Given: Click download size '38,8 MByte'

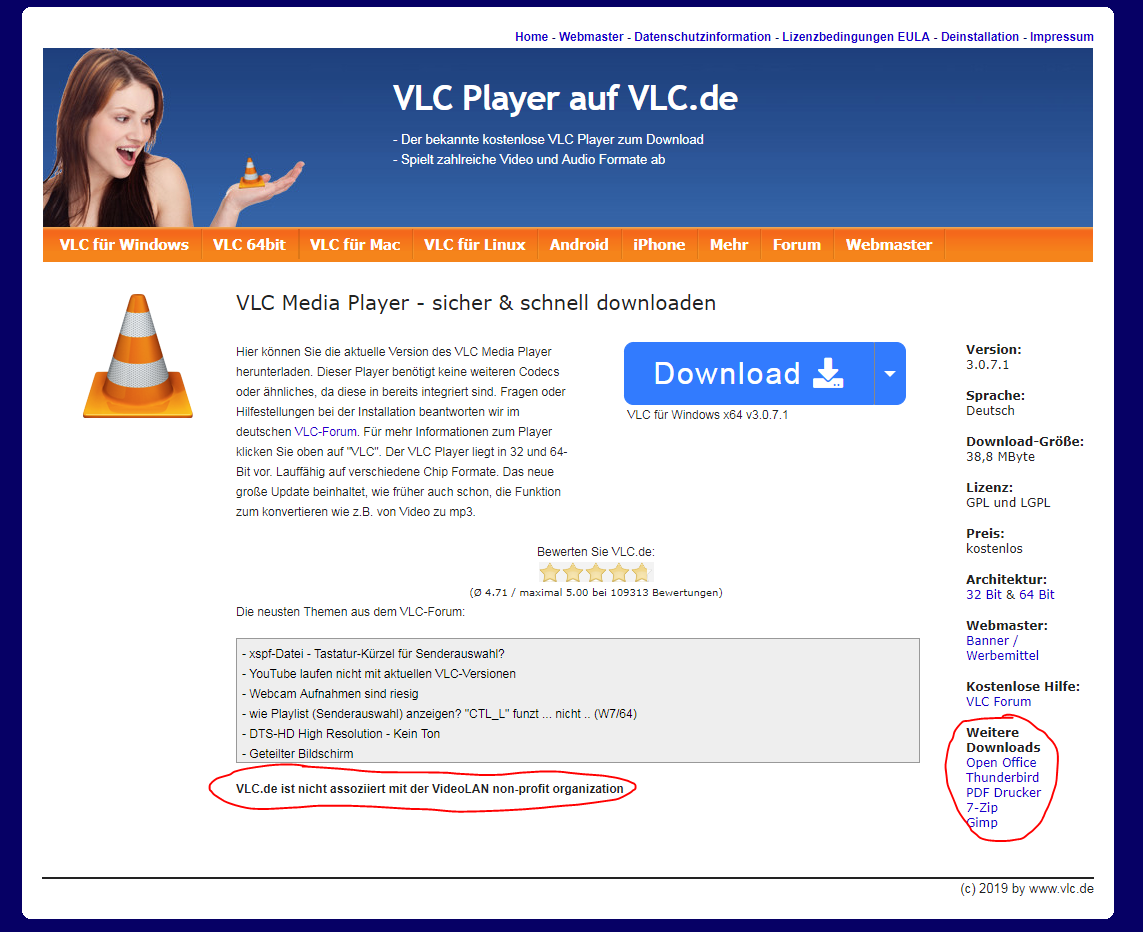Looking at the screenshot, I should [1000, 456].
